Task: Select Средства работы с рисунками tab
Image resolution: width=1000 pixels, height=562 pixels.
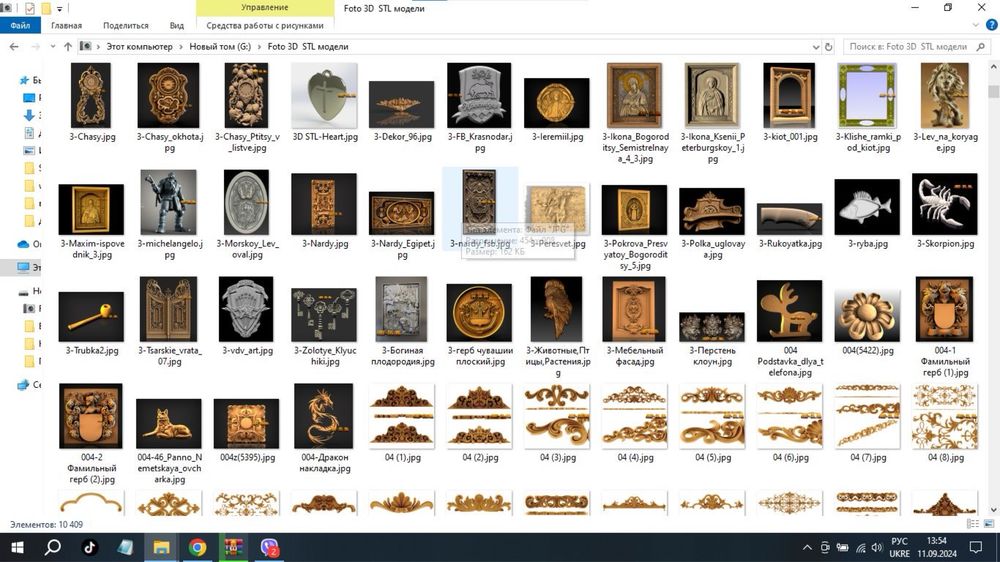Action: click(265, 26)
